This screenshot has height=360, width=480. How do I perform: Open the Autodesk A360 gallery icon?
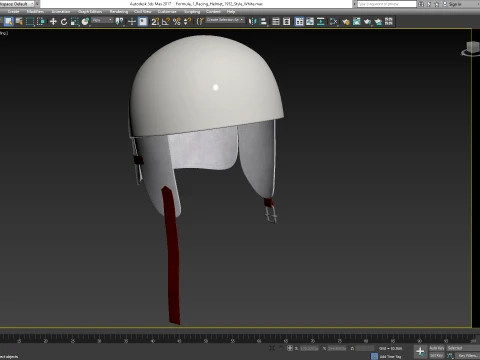point(389,22)
